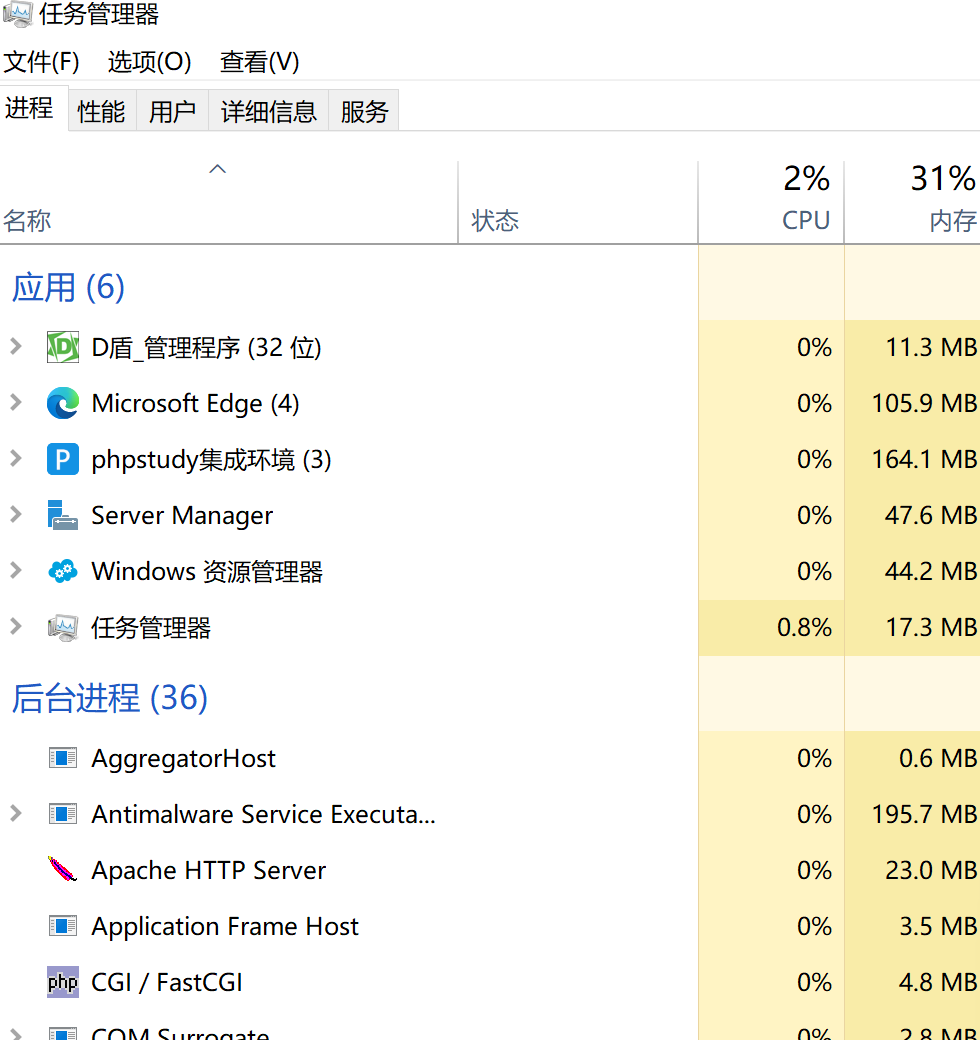Switch to the 用户 tab
Image resolution: width=980 pixels, height=1040 pixels.
tap(172, 111)
